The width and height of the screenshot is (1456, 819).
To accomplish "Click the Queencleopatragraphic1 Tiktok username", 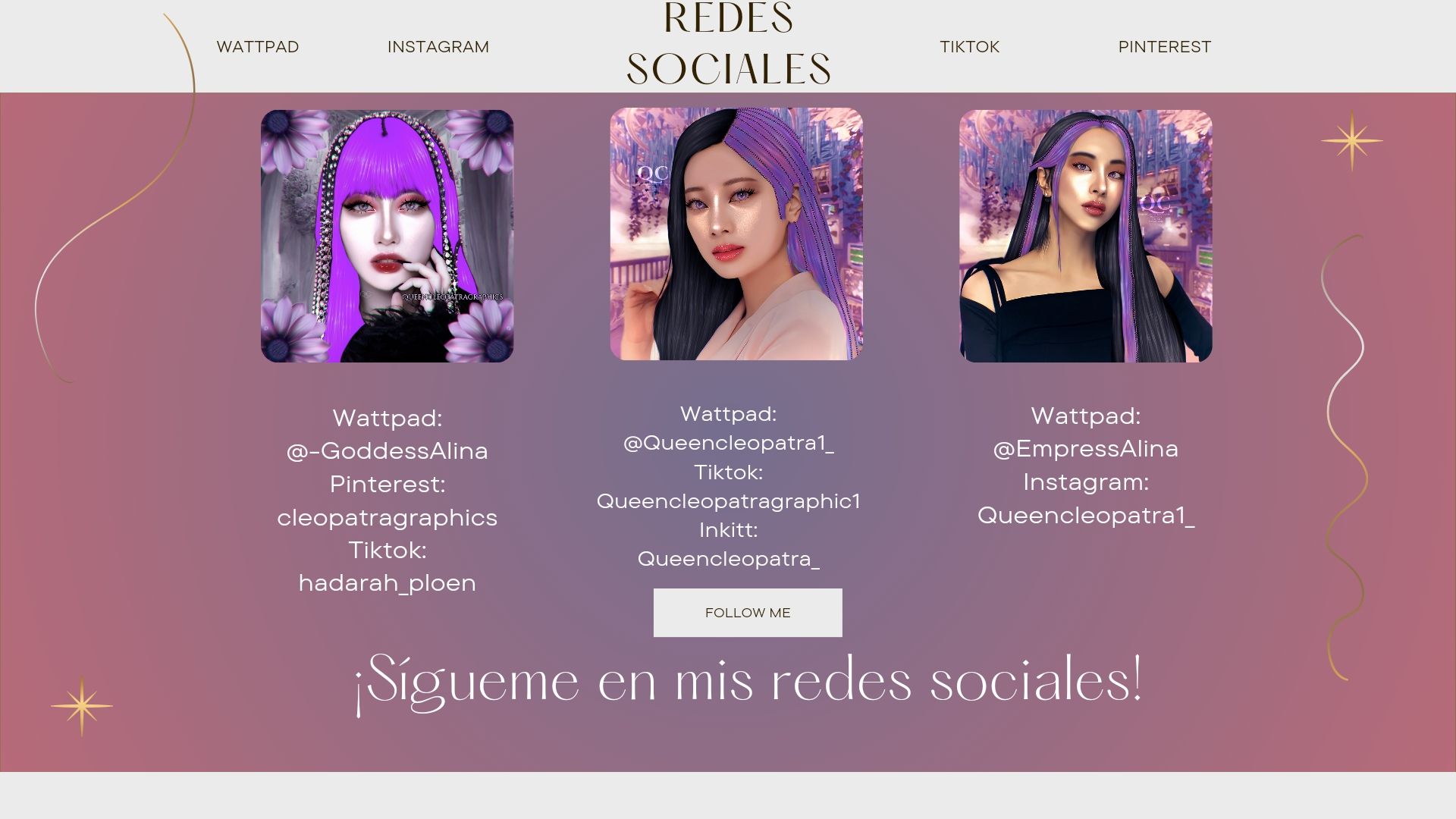I will point(729,501).
